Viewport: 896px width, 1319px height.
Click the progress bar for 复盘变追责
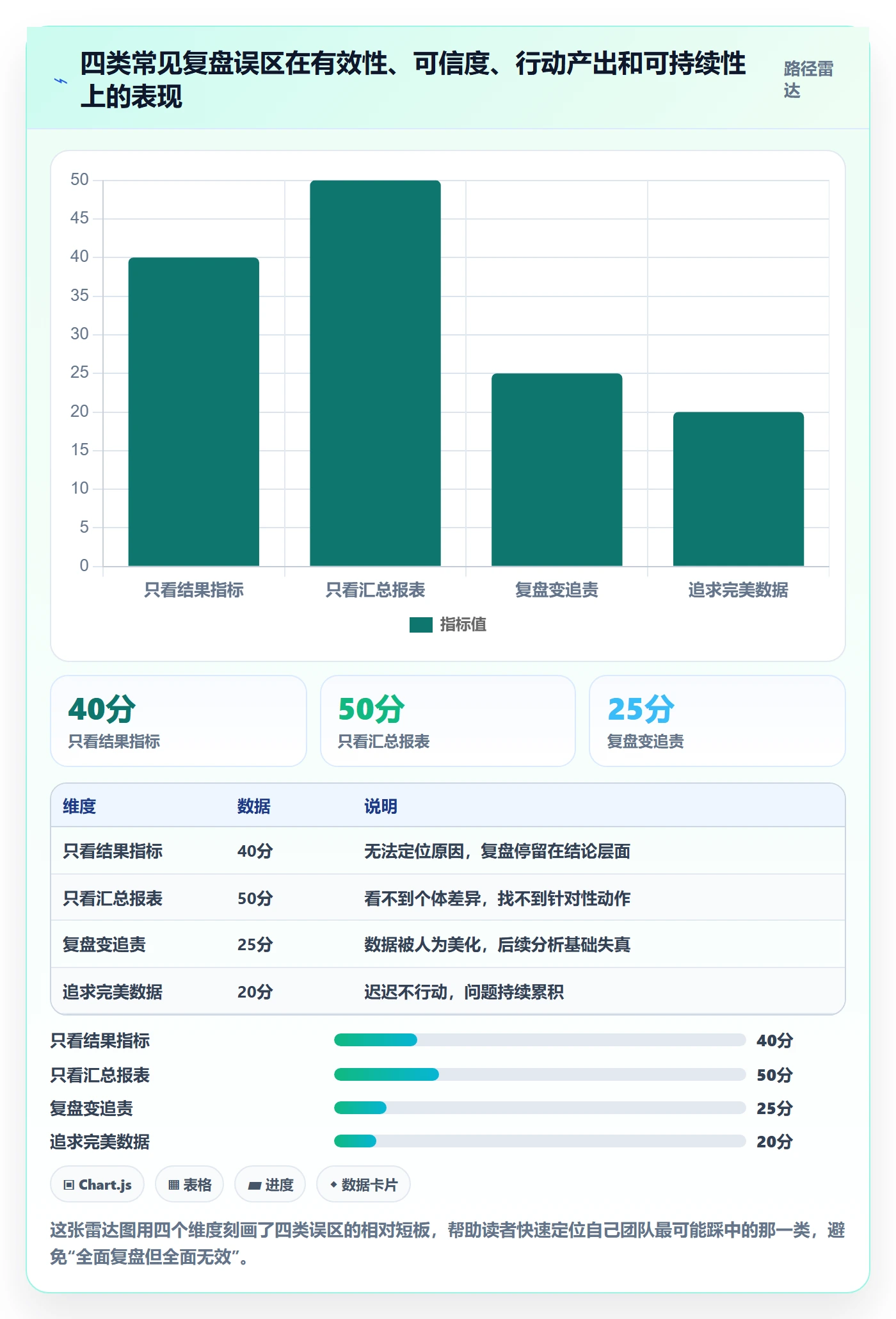point(540,1108)
